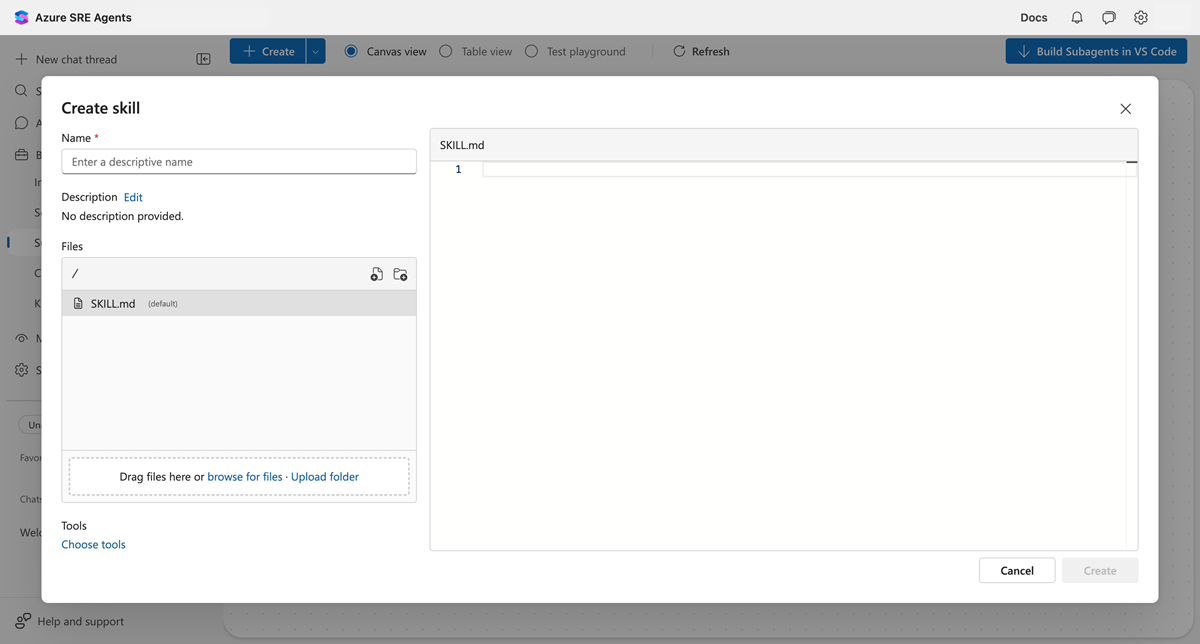Click the editor line number 1
The width and height of the screenshot is (1200, 644).
click(458, 169)
